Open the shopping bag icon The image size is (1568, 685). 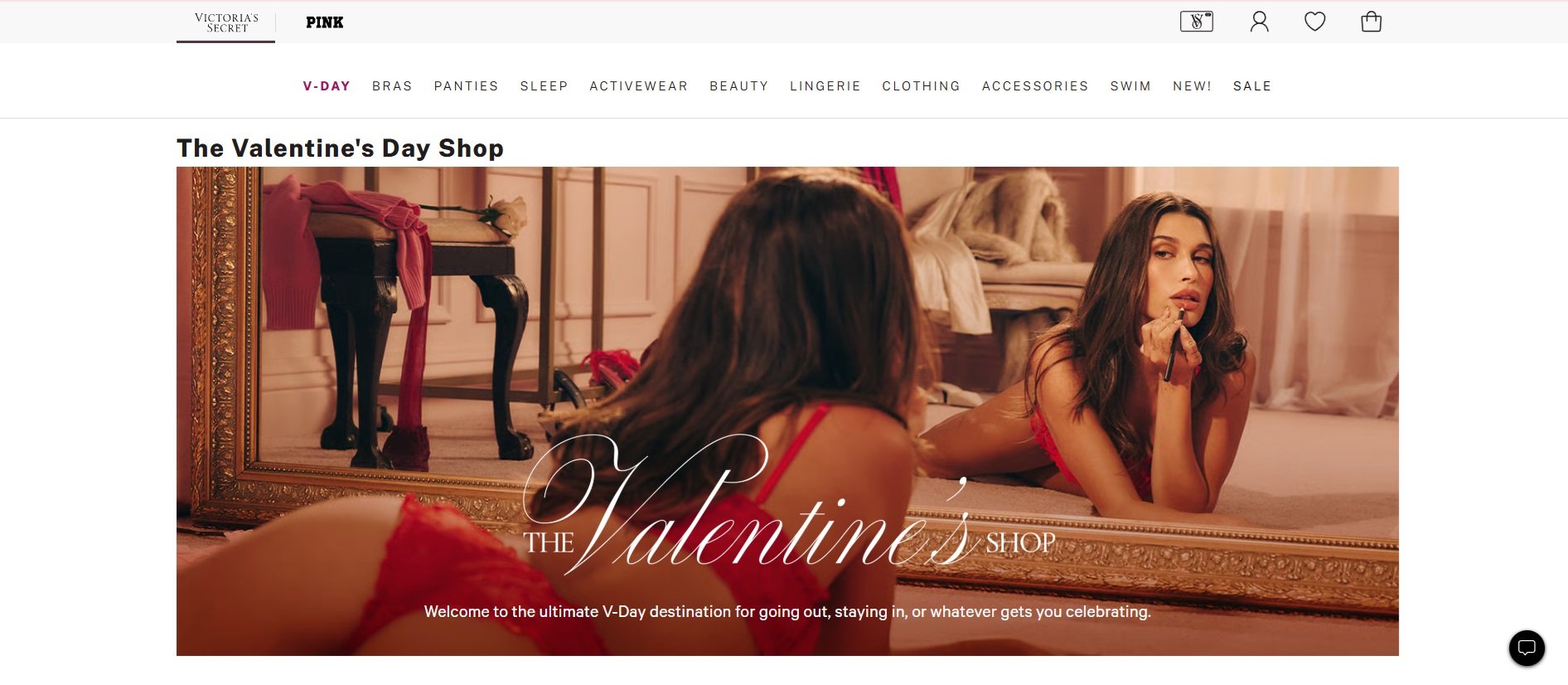(1371, 22)
